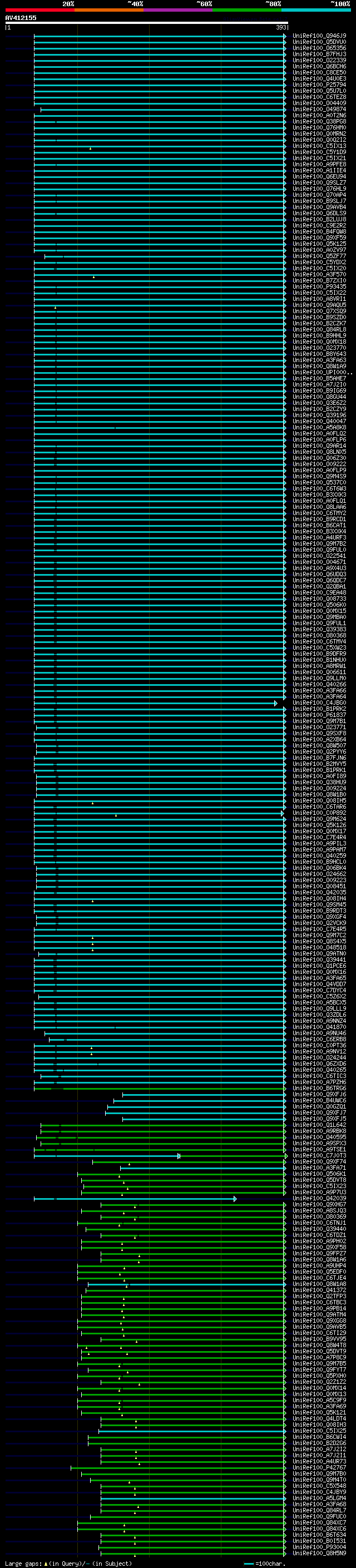Select the UniRef100_A0T2N6 label
The width and height of the screenshot is (356, 1568).
coord(319,116)
